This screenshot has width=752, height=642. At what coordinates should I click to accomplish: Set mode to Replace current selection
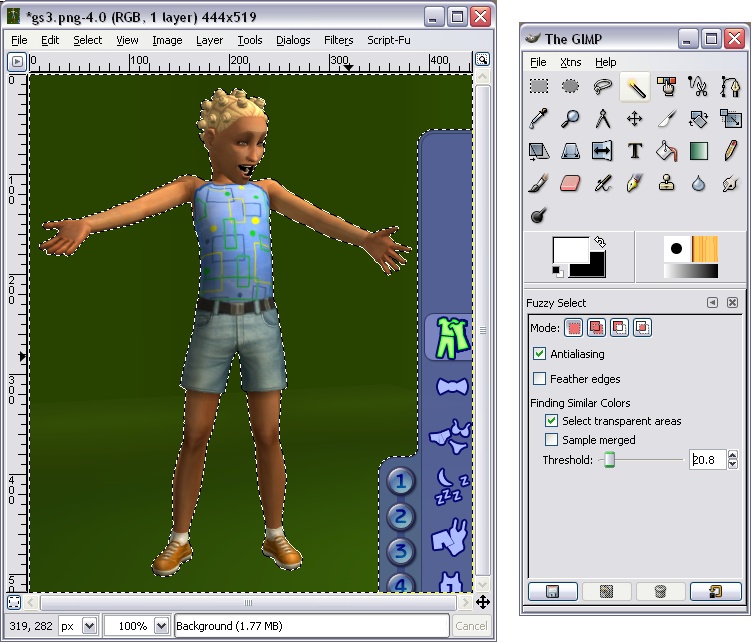(x=574, y=328)
